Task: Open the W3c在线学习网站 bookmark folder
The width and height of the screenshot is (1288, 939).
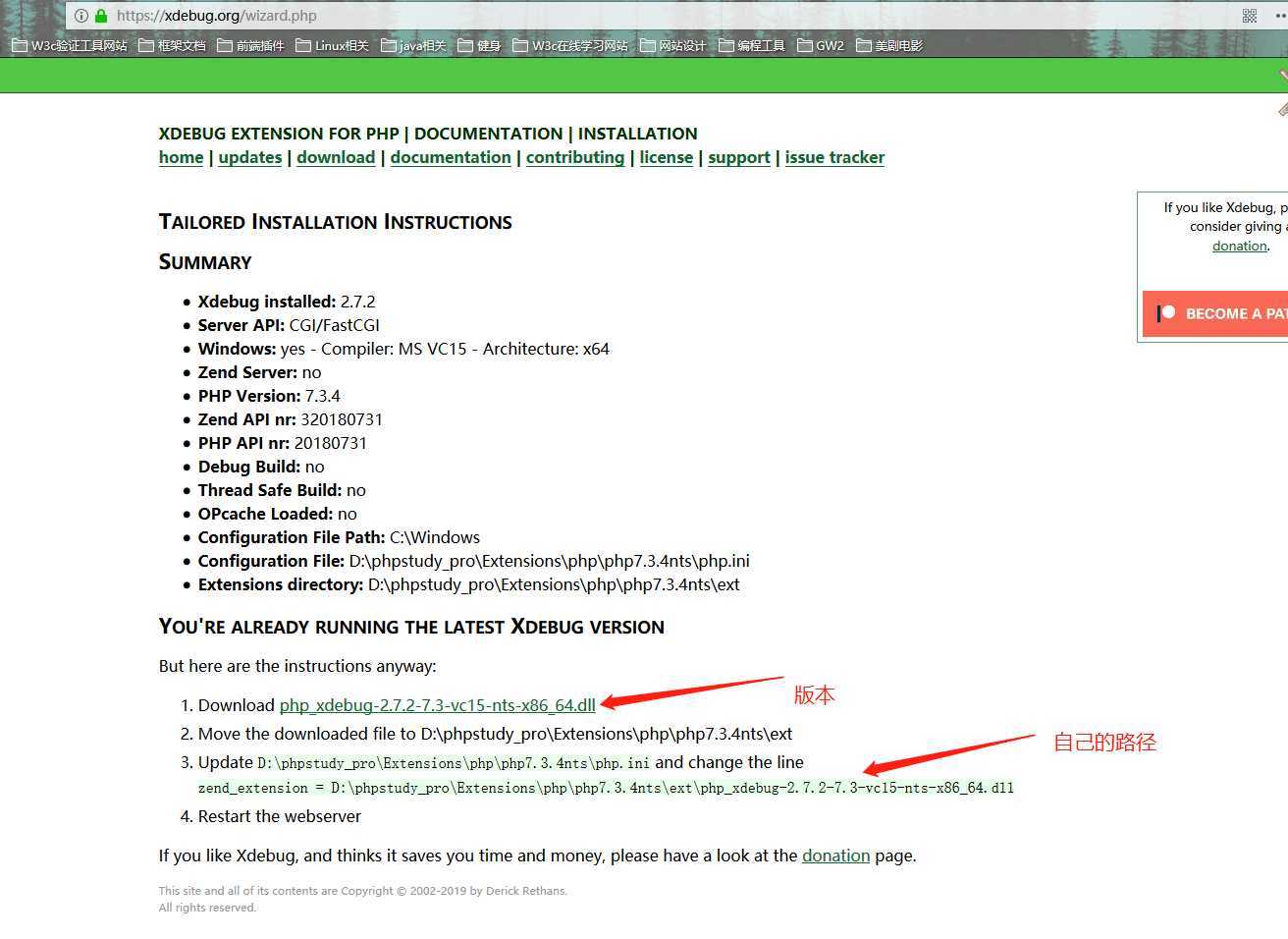Action: point(570,45)
